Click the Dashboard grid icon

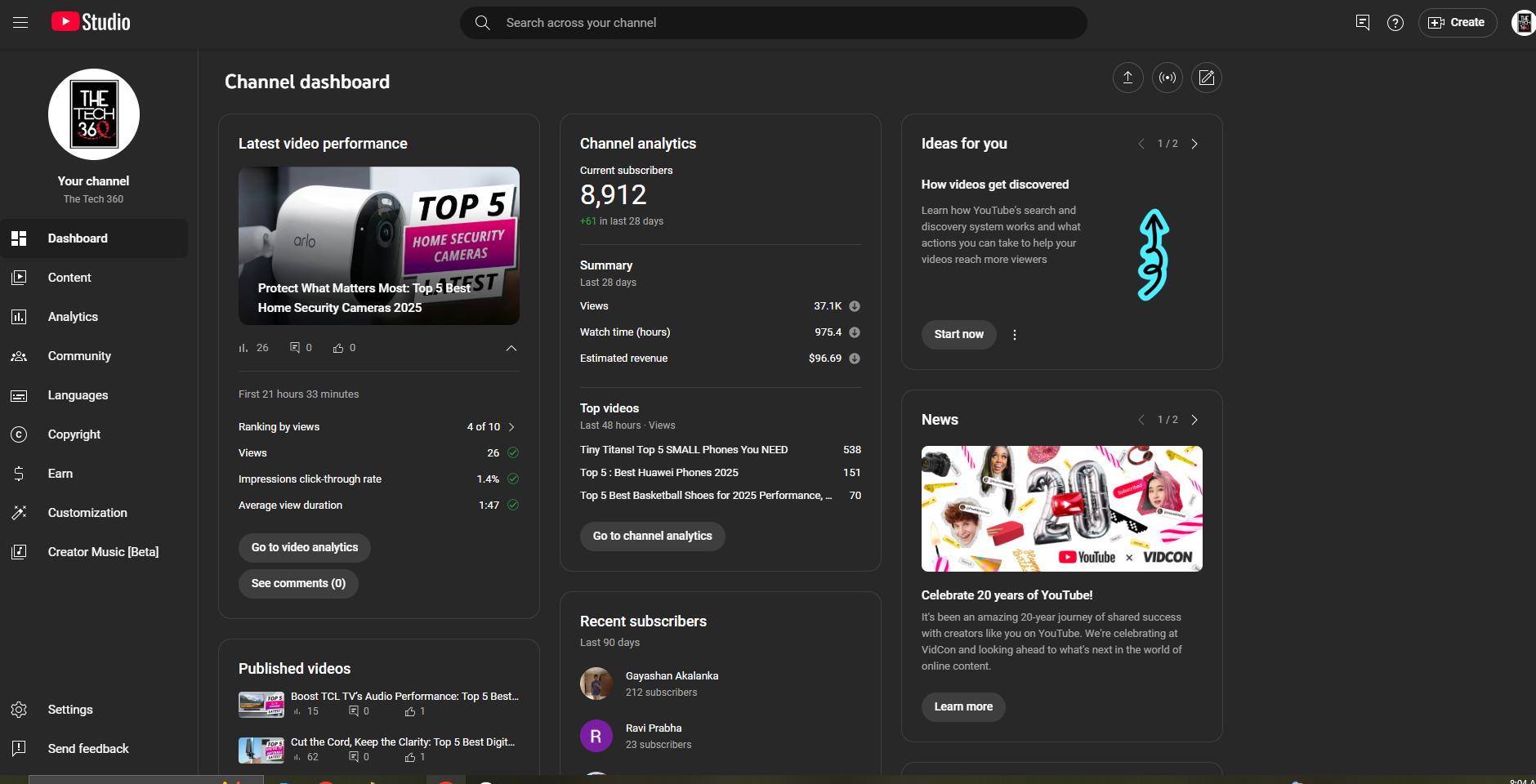[x=19, y=238]
